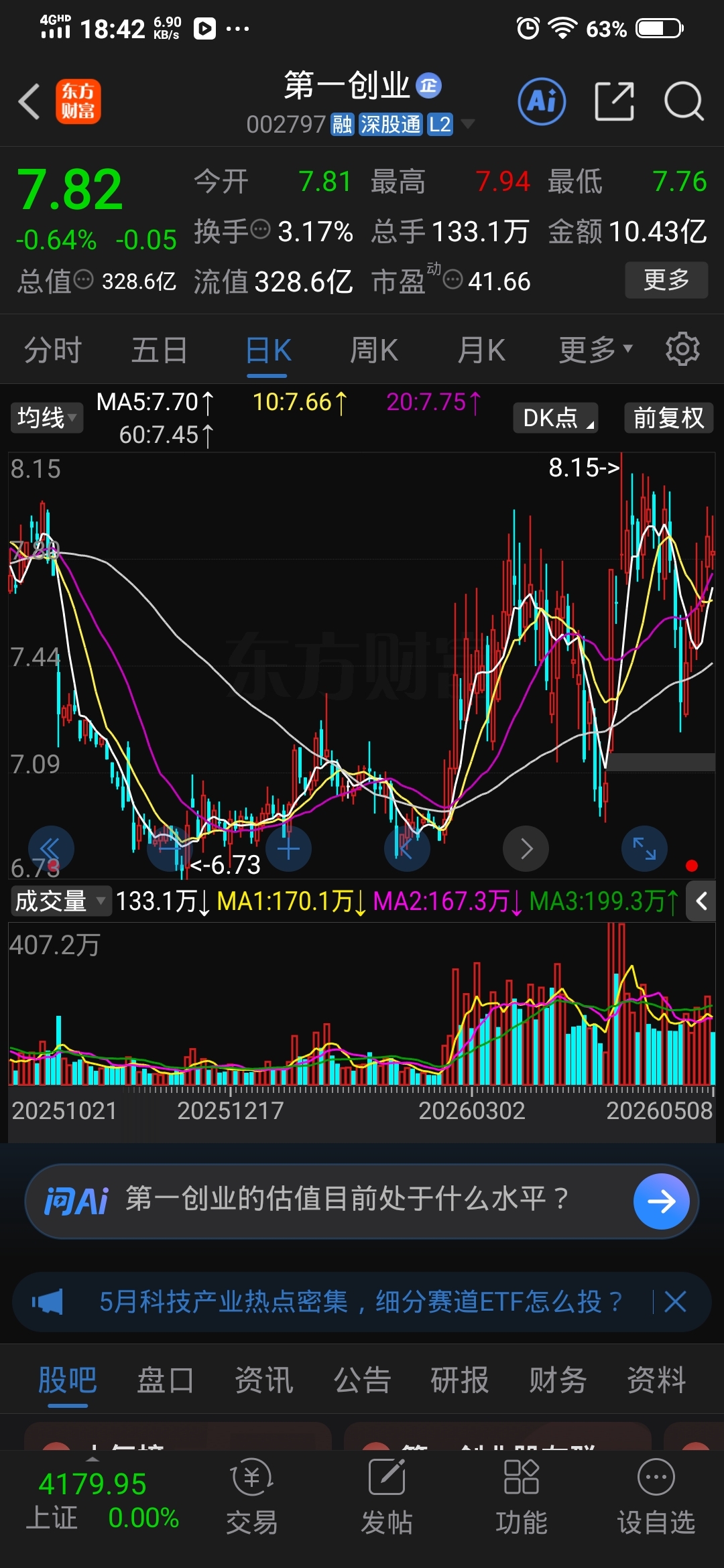Image resolution: width=724 pixels, height=1568 pixels.
Task: Open the Ai assistant icon
Action: (x=542, y=102)
